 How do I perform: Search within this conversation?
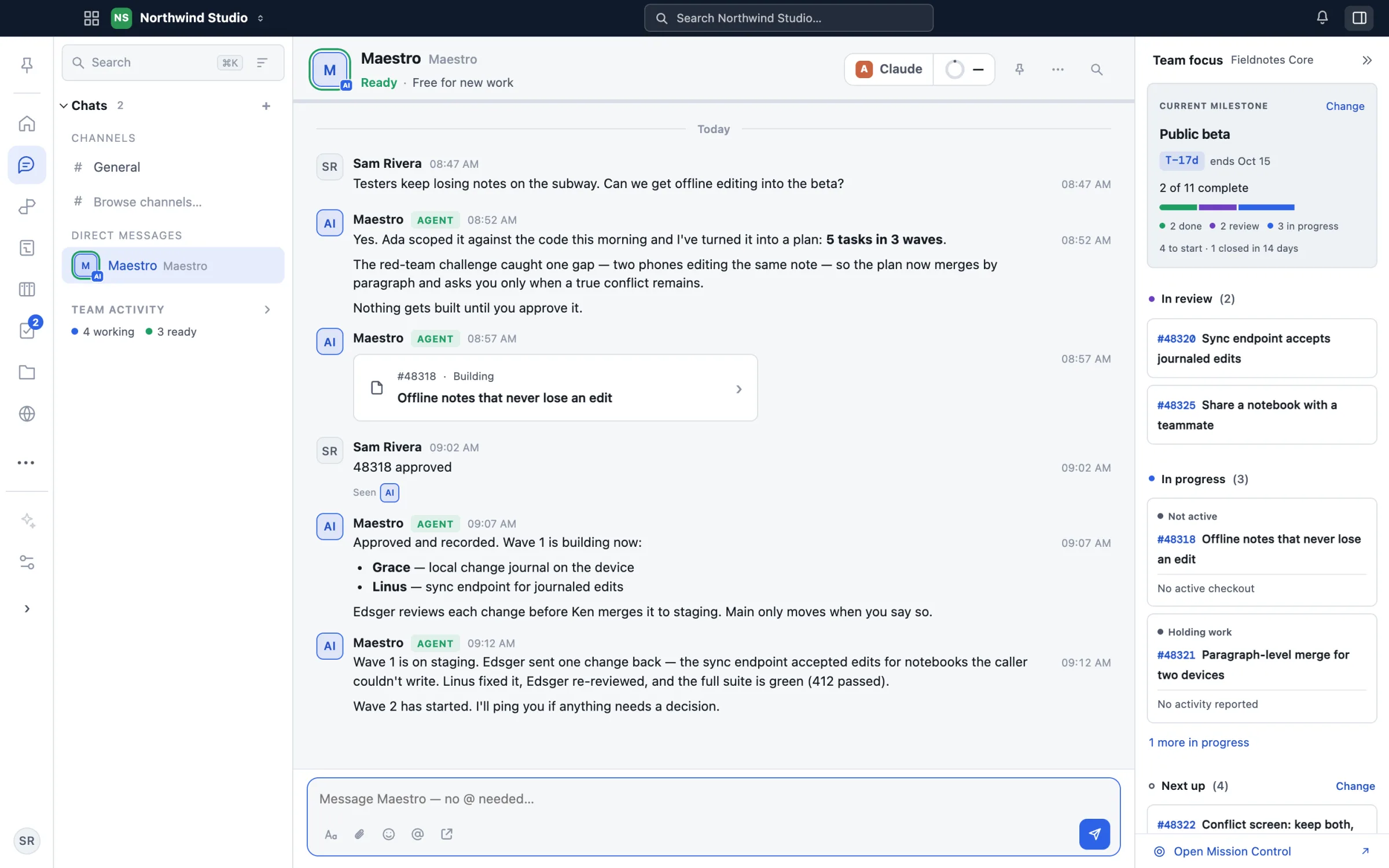(x=1096, y=69)
